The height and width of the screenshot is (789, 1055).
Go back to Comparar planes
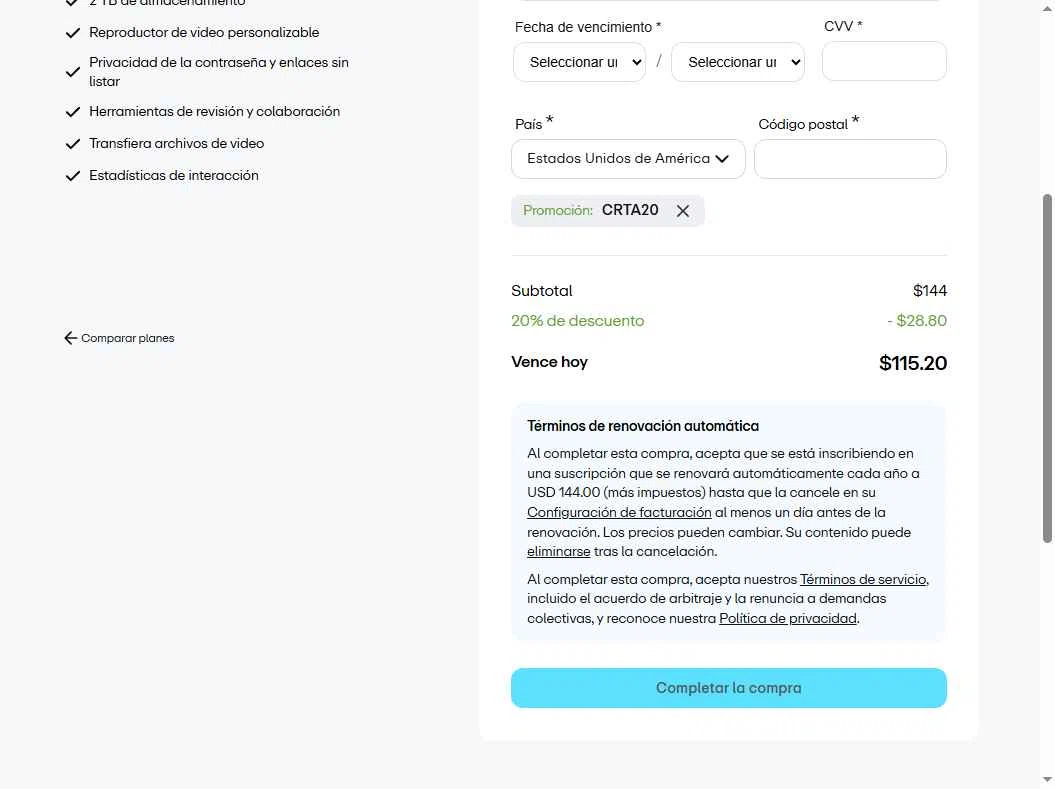[127, 338]
